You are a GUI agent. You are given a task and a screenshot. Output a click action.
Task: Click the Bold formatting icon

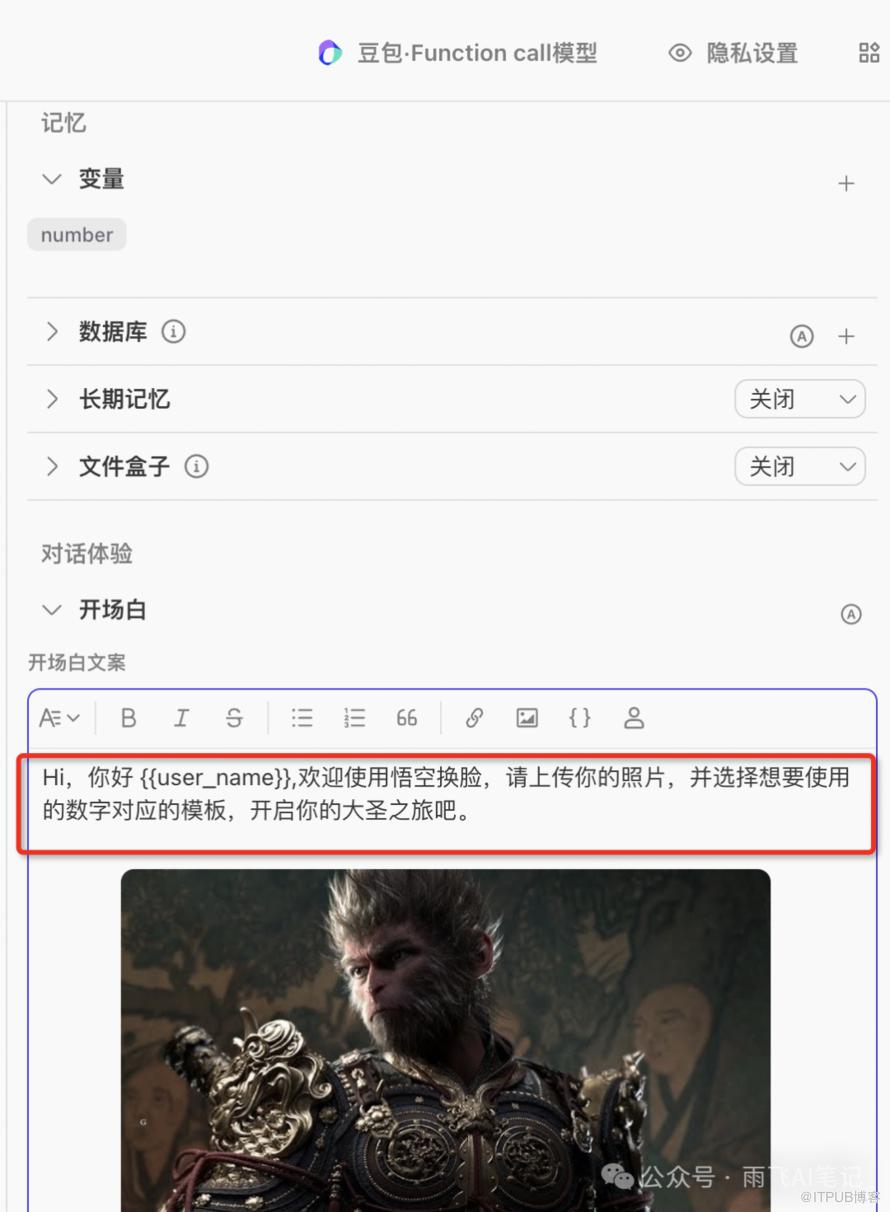[x=128, y=718]
